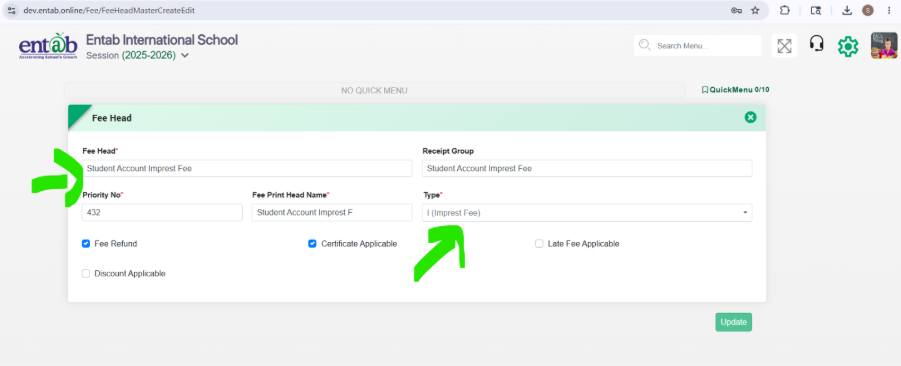Click the Search Menu box
The width and height of the screenshot is (901, 366).
(698, 45)
